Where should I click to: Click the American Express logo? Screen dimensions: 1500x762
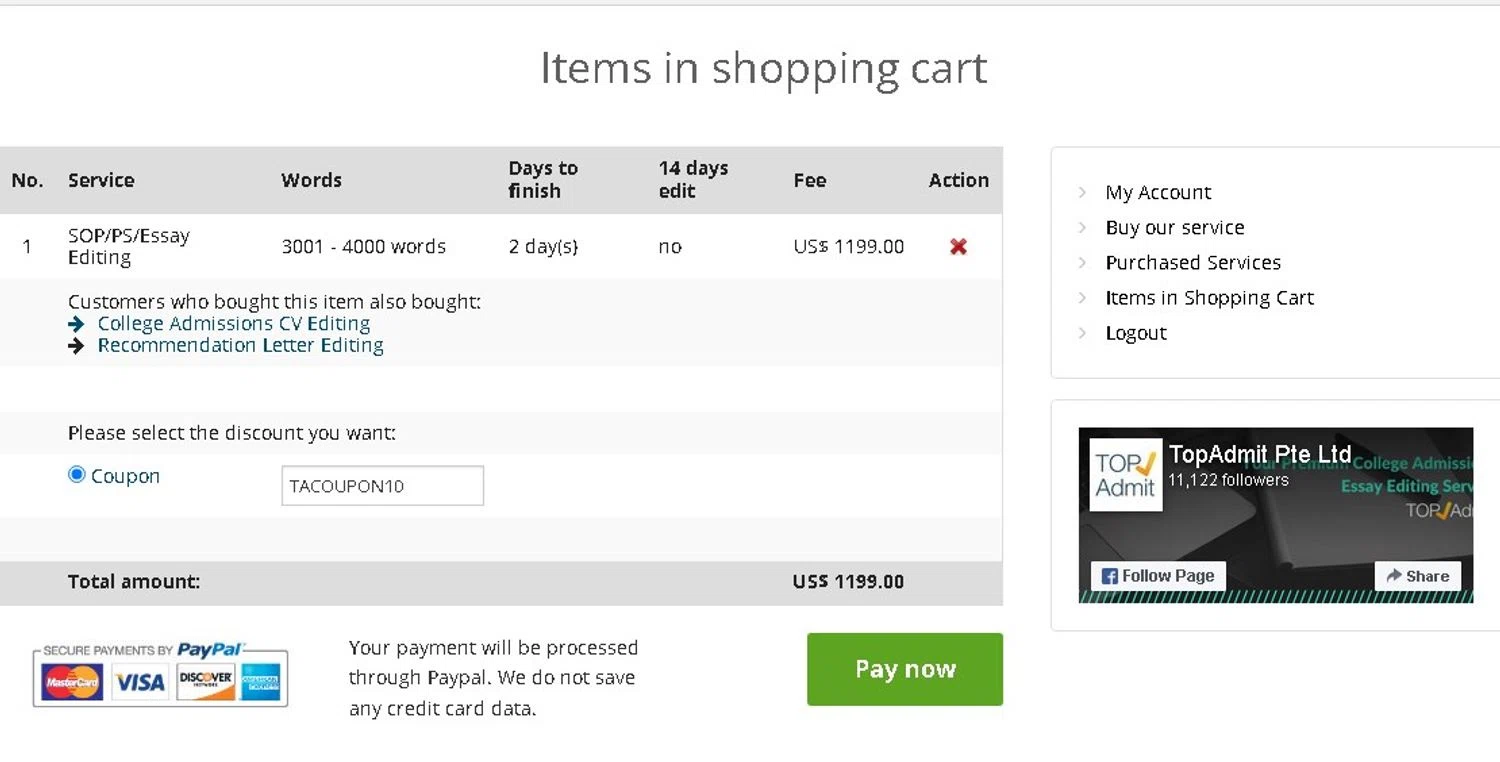261,683
